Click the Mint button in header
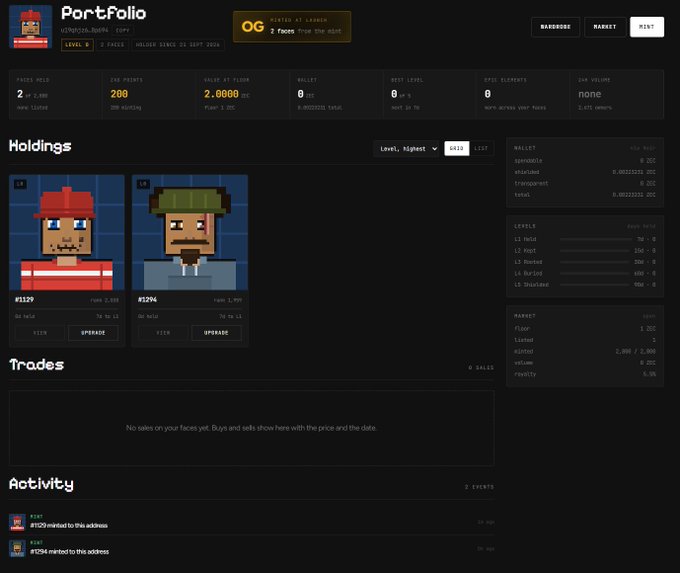This screenshot has width=680, height=573. [647, 27]
